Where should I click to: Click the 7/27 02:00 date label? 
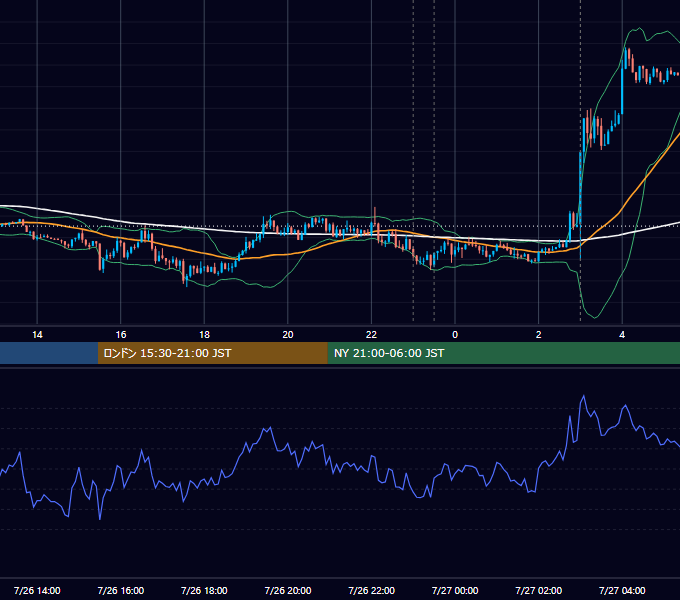coord(539,590)
